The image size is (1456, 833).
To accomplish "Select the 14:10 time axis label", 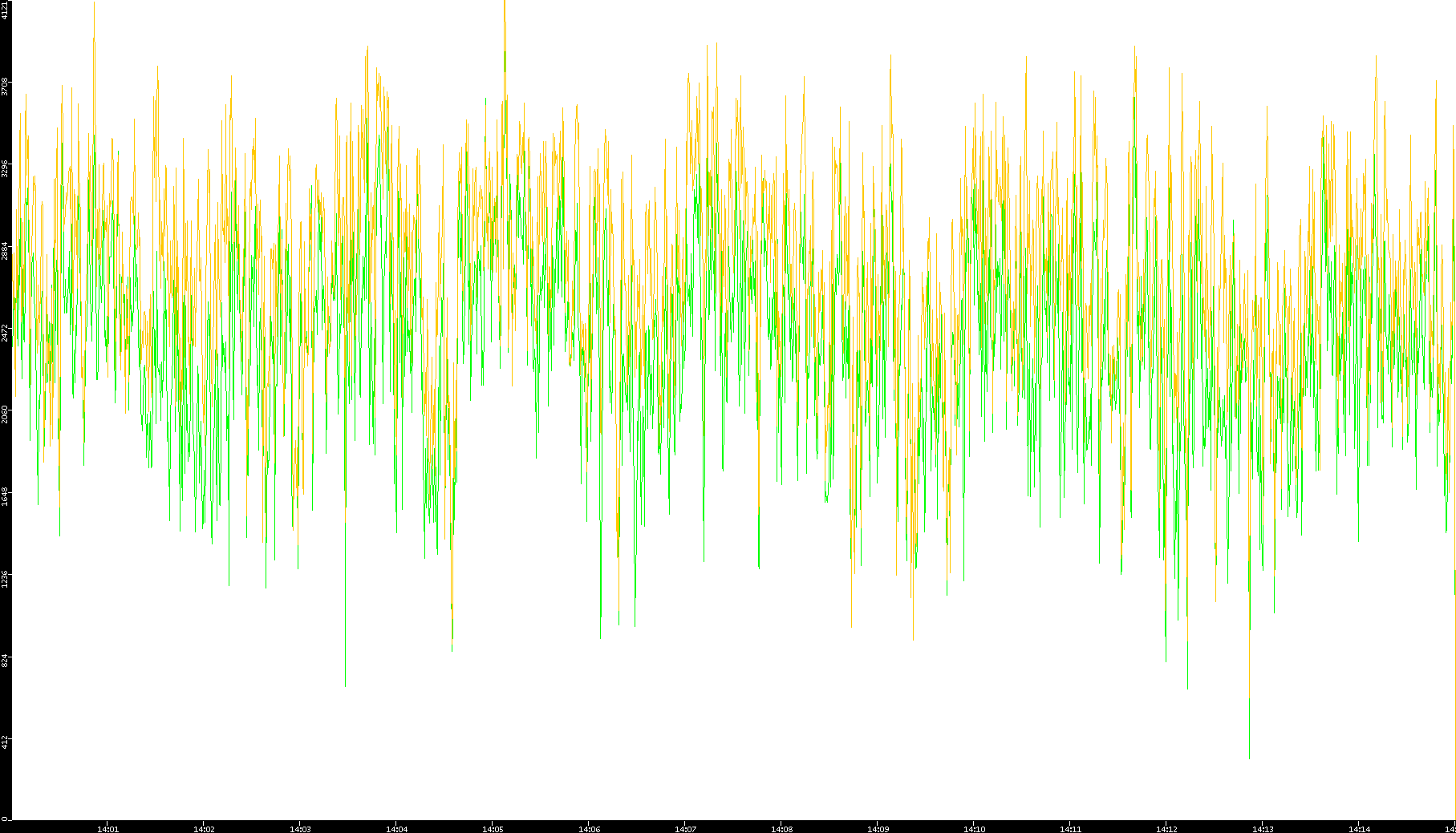I will 974,829.
